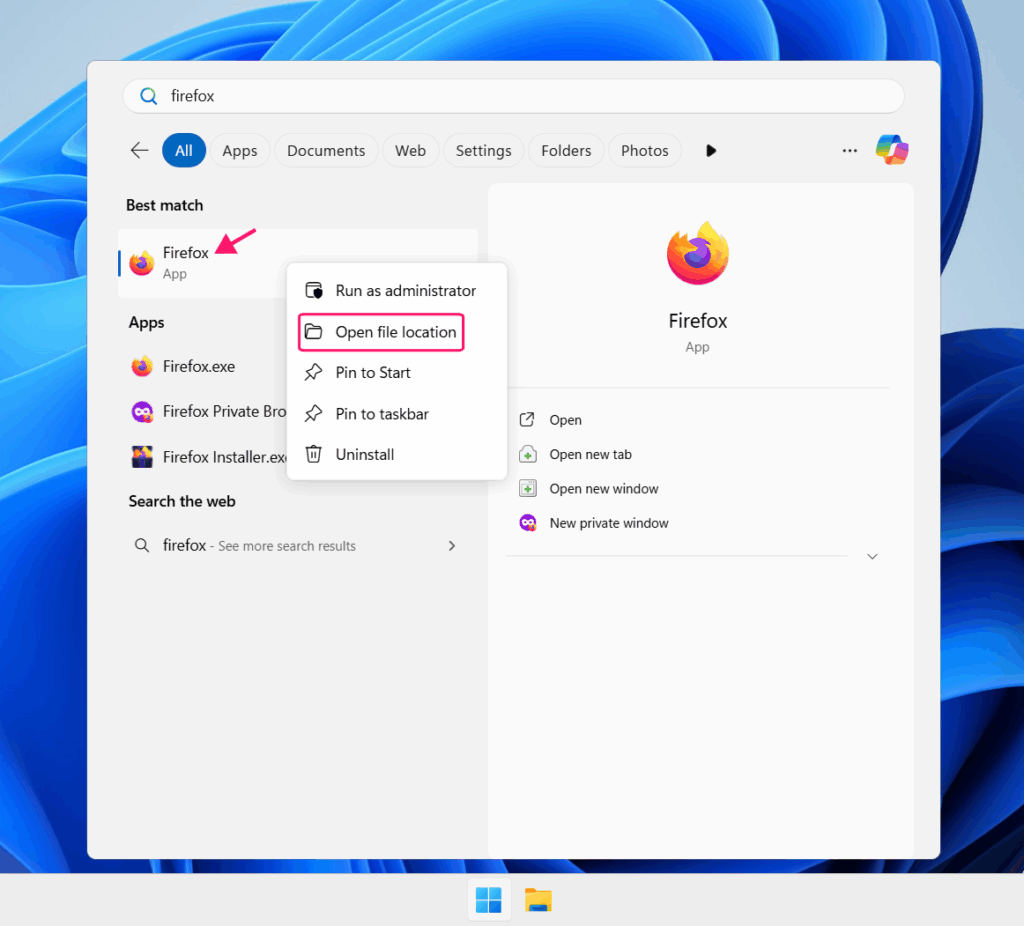The image size is (1024, 926).
Task: Select the Firefox Private Browsing result
Action: point(204,411)
